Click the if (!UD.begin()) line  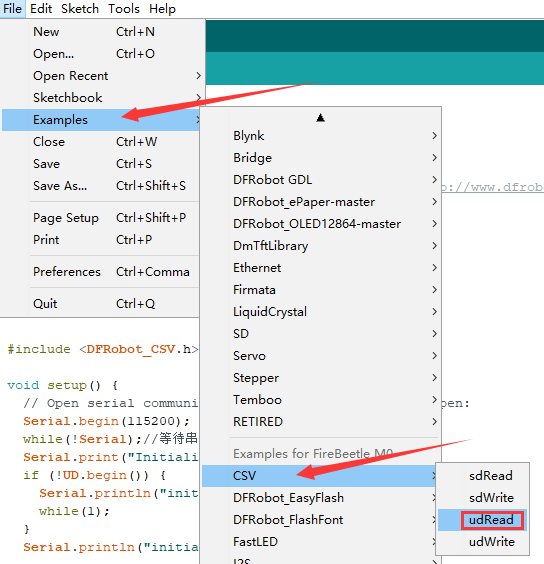click(x=95, y=475)
